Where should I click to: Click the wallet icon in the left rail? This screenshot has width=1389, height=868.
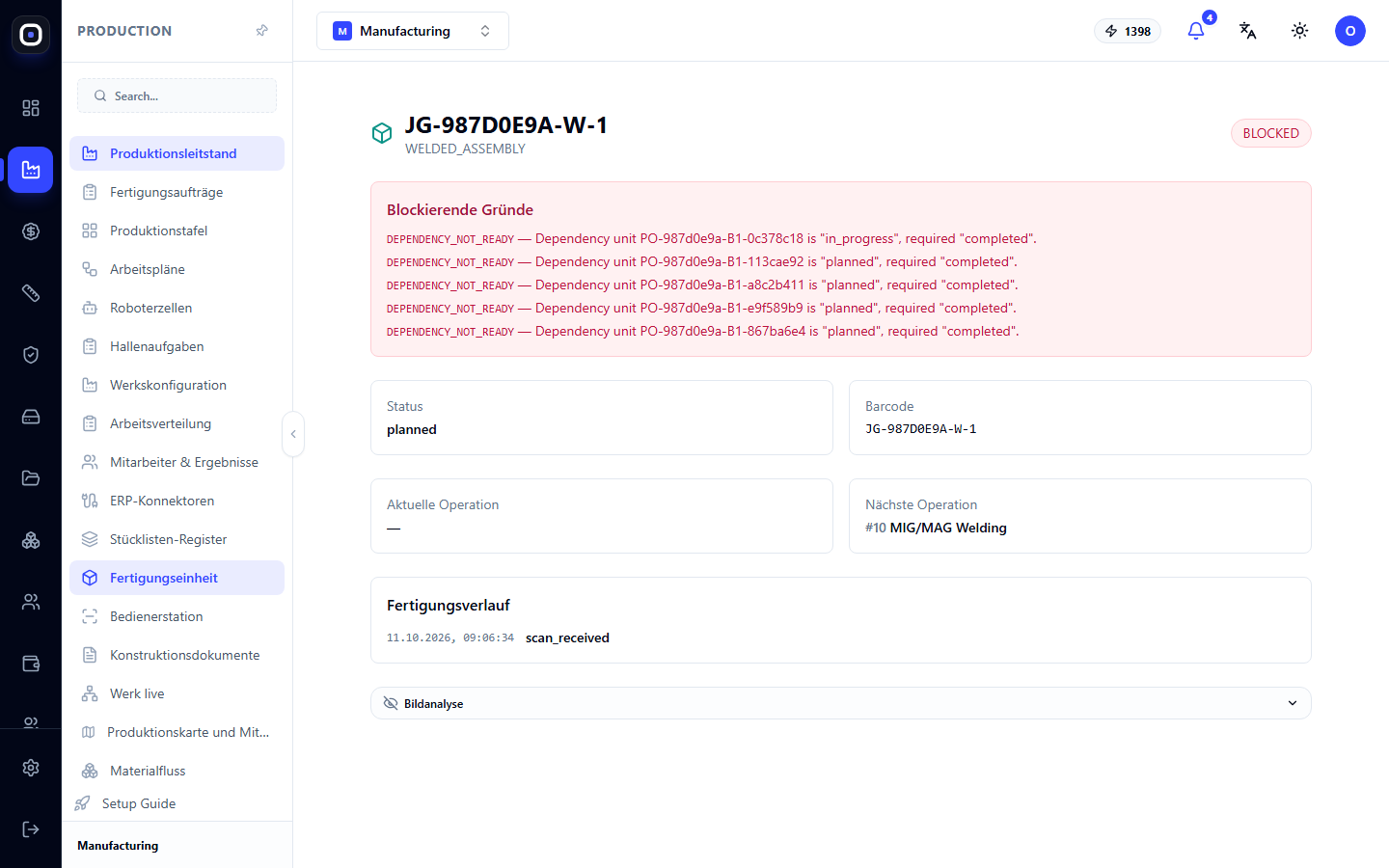point(31,664)
